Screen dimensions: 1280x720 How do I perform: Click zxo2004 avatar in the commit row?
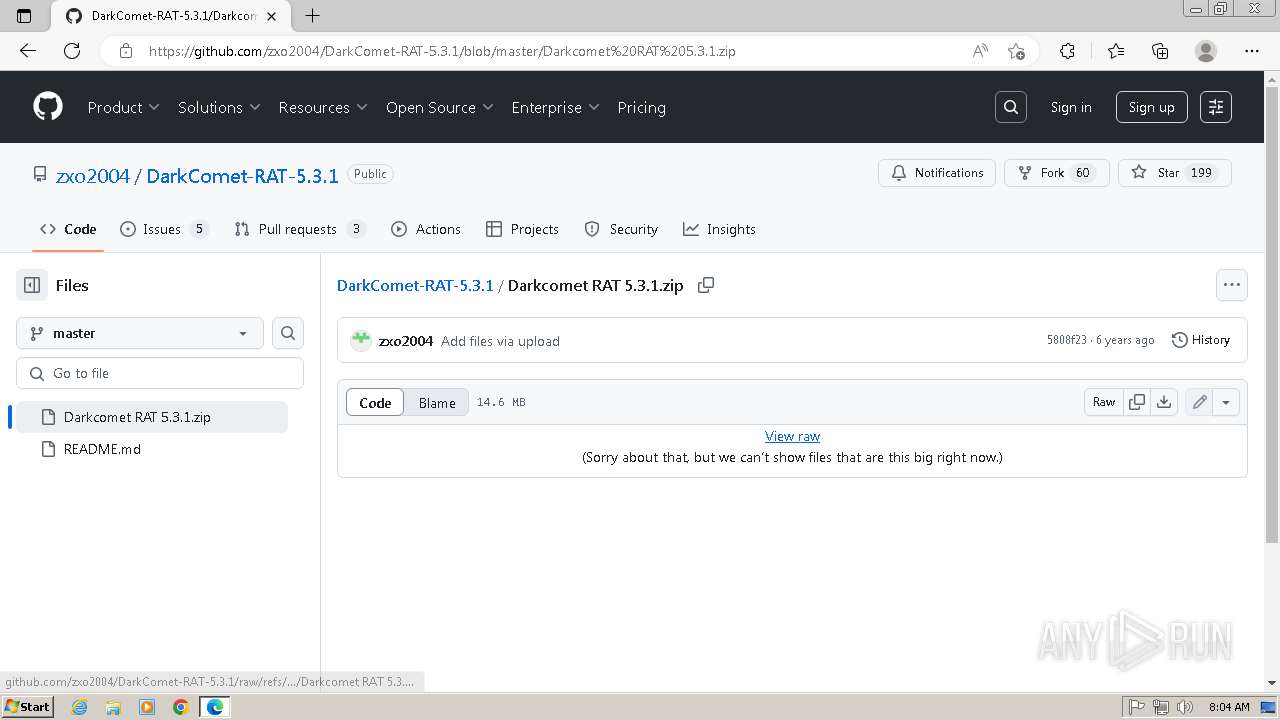point(361,340)
